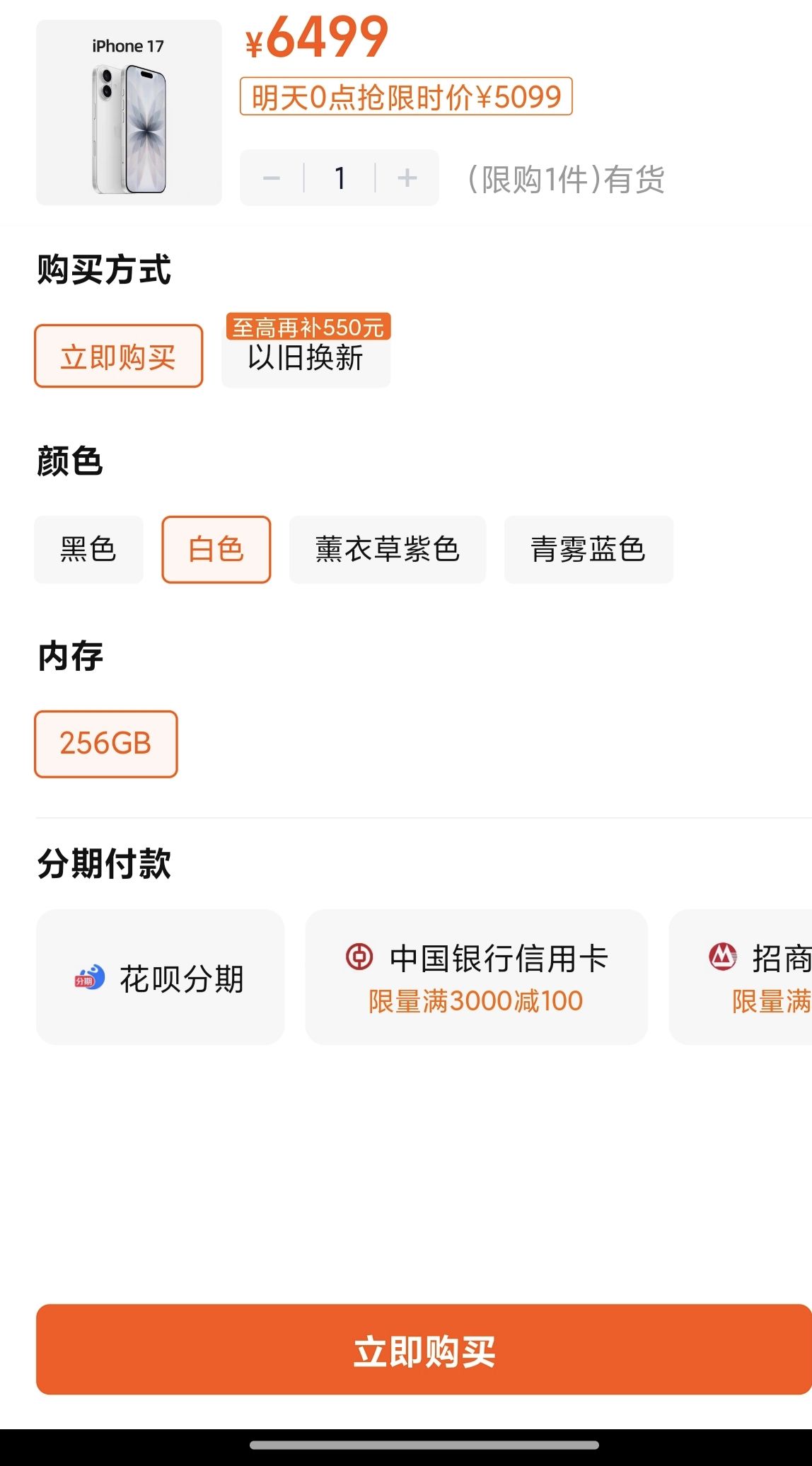Image resolution: width=812 pixels, height=1466 pixels.
Task: Click the China Merchants Bank logo icon
Action: (x=722, y=957)
